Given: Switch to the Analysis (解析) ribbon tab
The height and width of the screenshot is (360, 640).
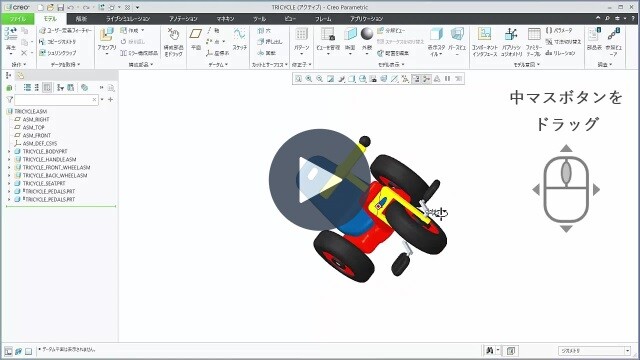Looking at the screenshot, I should 81,19.
